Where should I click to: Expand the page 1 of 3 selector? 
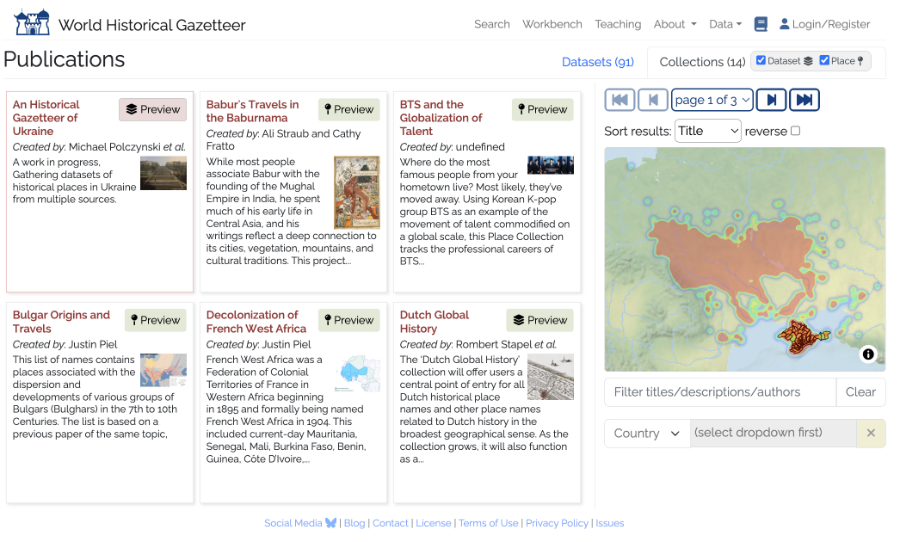coord(711,100)
